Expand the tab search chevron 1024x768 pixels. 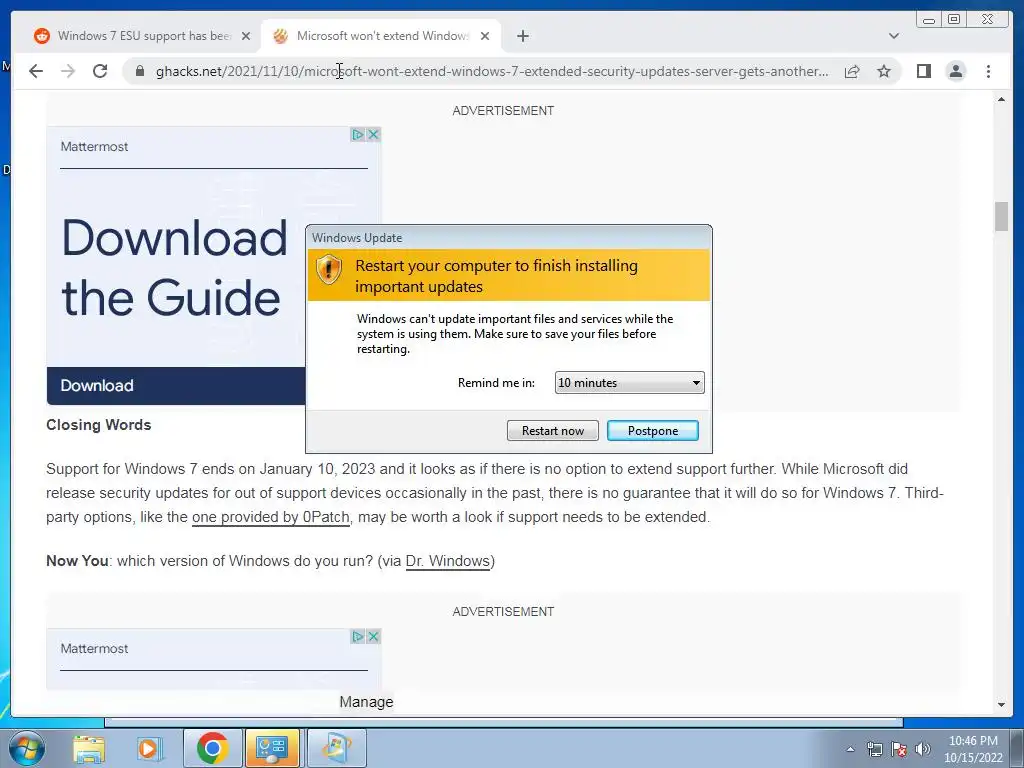click(894, 36)
